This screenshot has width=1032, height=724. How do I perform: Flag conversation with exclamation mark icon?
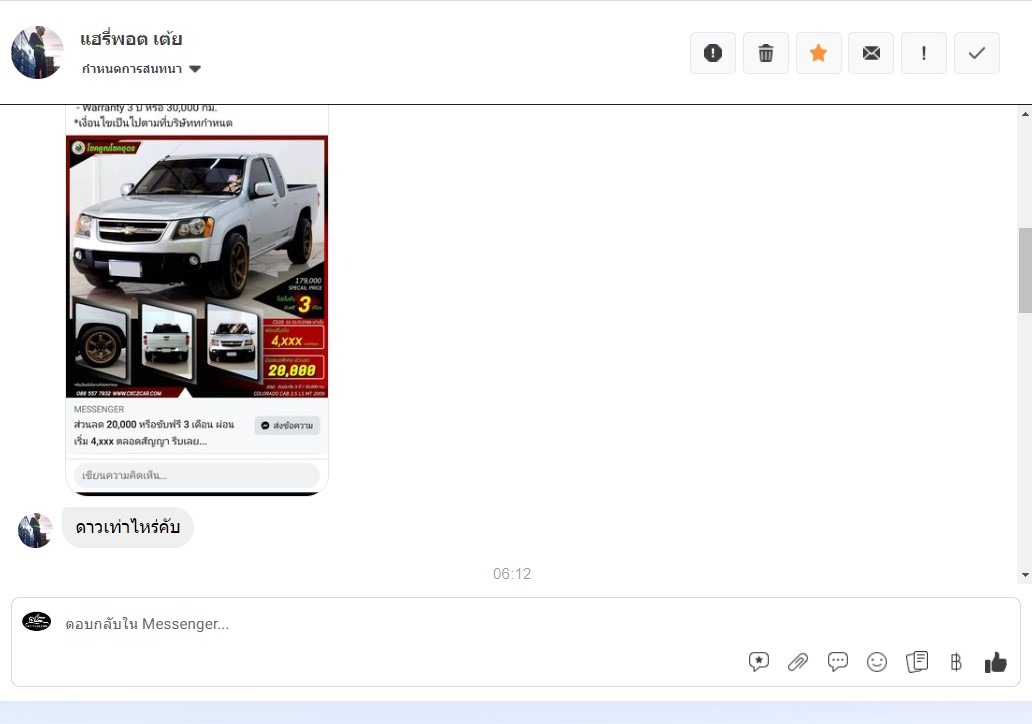[923, 53]
